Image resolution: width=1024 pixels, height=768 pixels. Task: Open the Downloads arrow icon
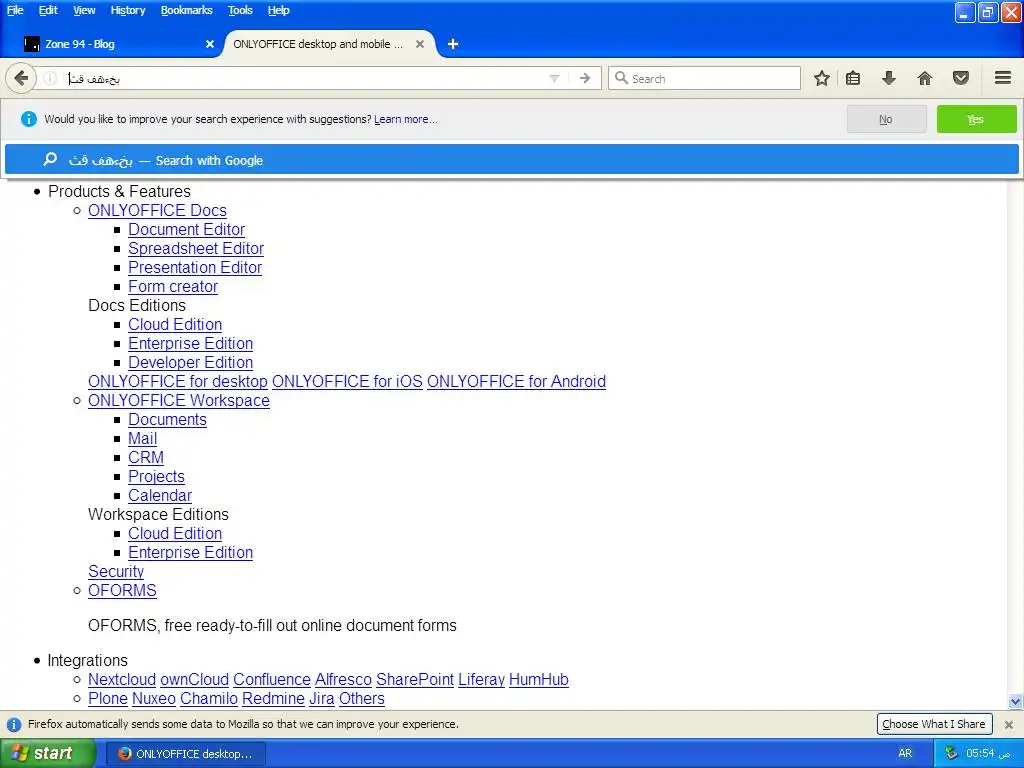pyautogui.click(x=888, y=78)
